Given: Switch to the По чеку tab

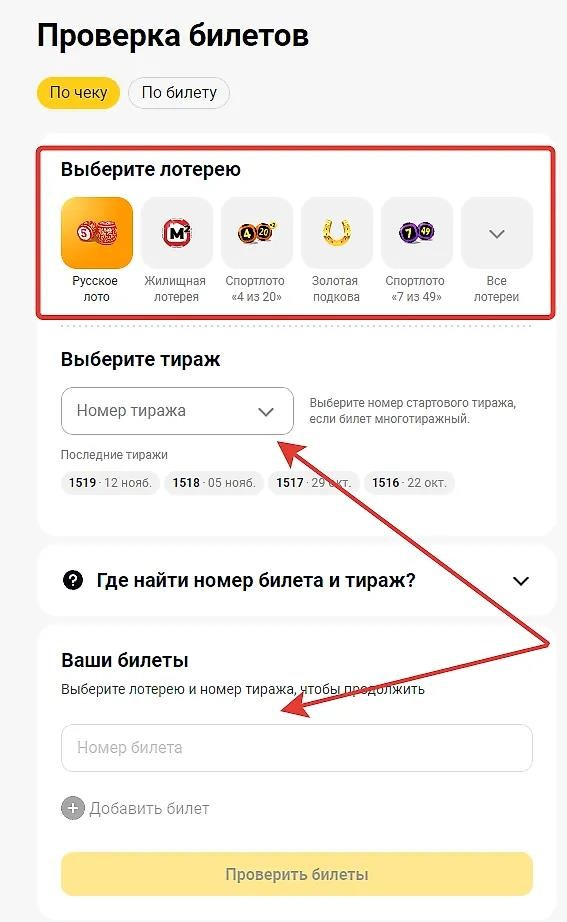Looking at the screenshot, I should (78, 93).
